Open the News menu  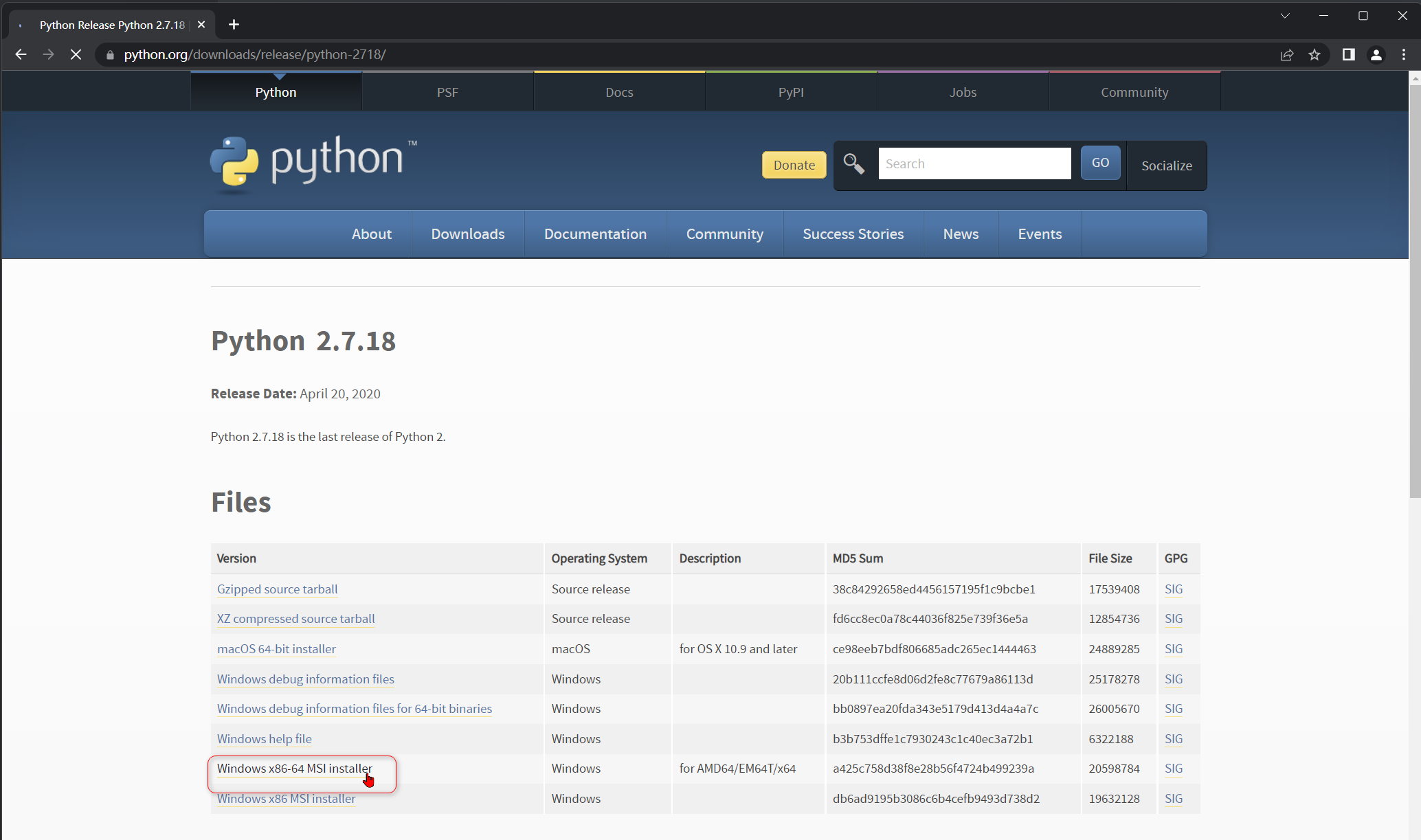(961, 234)
